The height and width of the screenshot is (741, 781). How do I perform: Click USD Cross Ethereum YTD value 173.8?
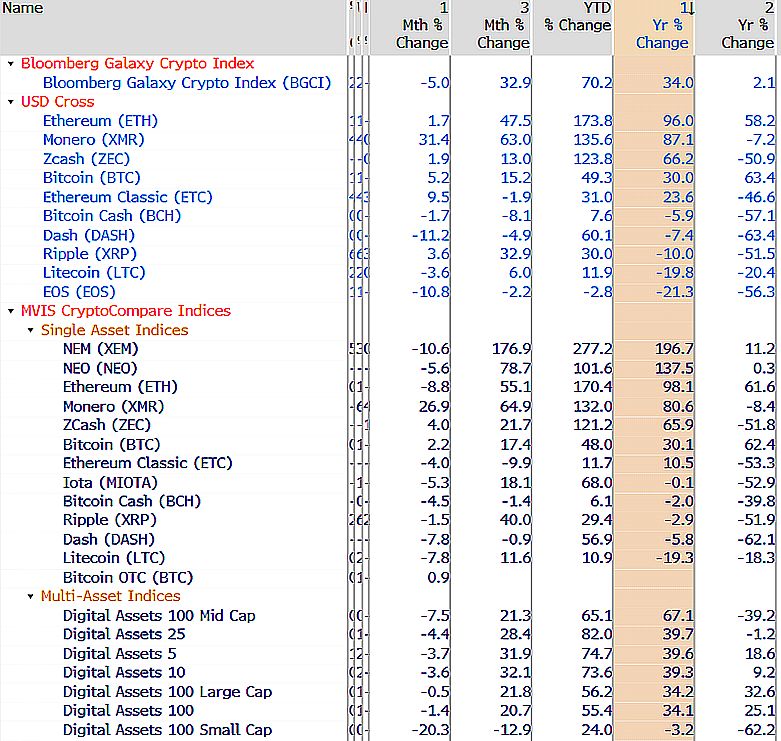coord(593,121)
